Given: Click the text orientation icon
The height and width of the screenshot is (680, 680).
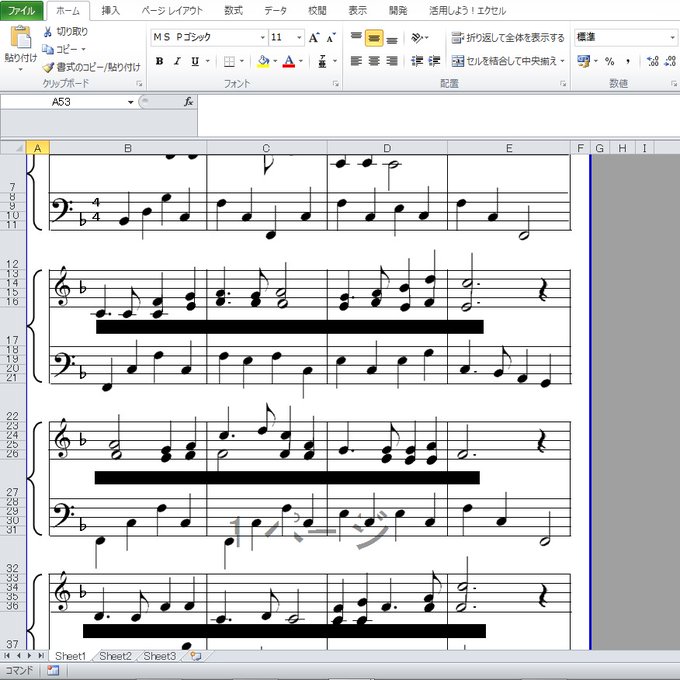Looking at the screenshot, I should tap(417, 38).
